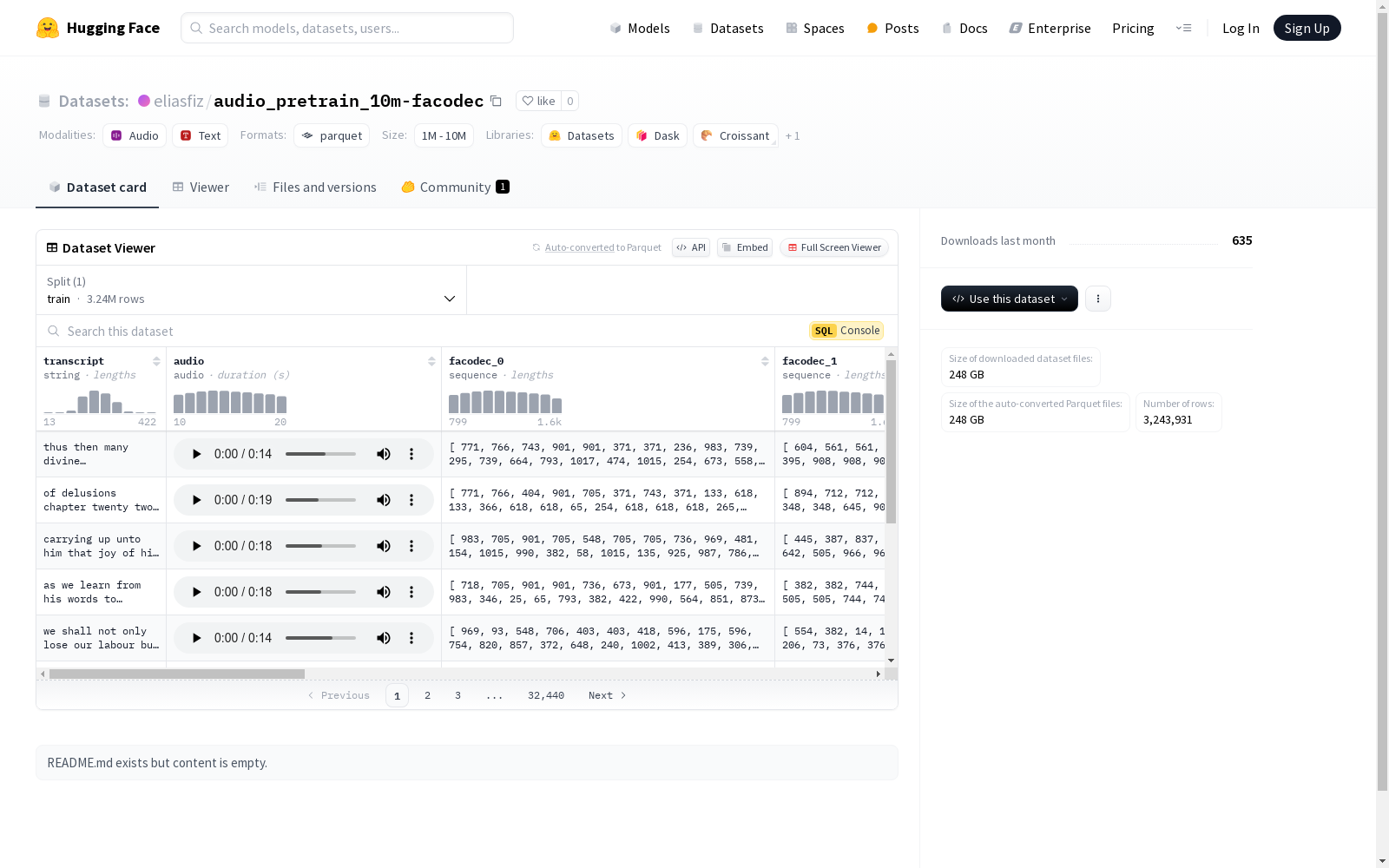Play audio for the 'carrying up unto' row
Screen dimensions: 1389x868
(196, 546)
